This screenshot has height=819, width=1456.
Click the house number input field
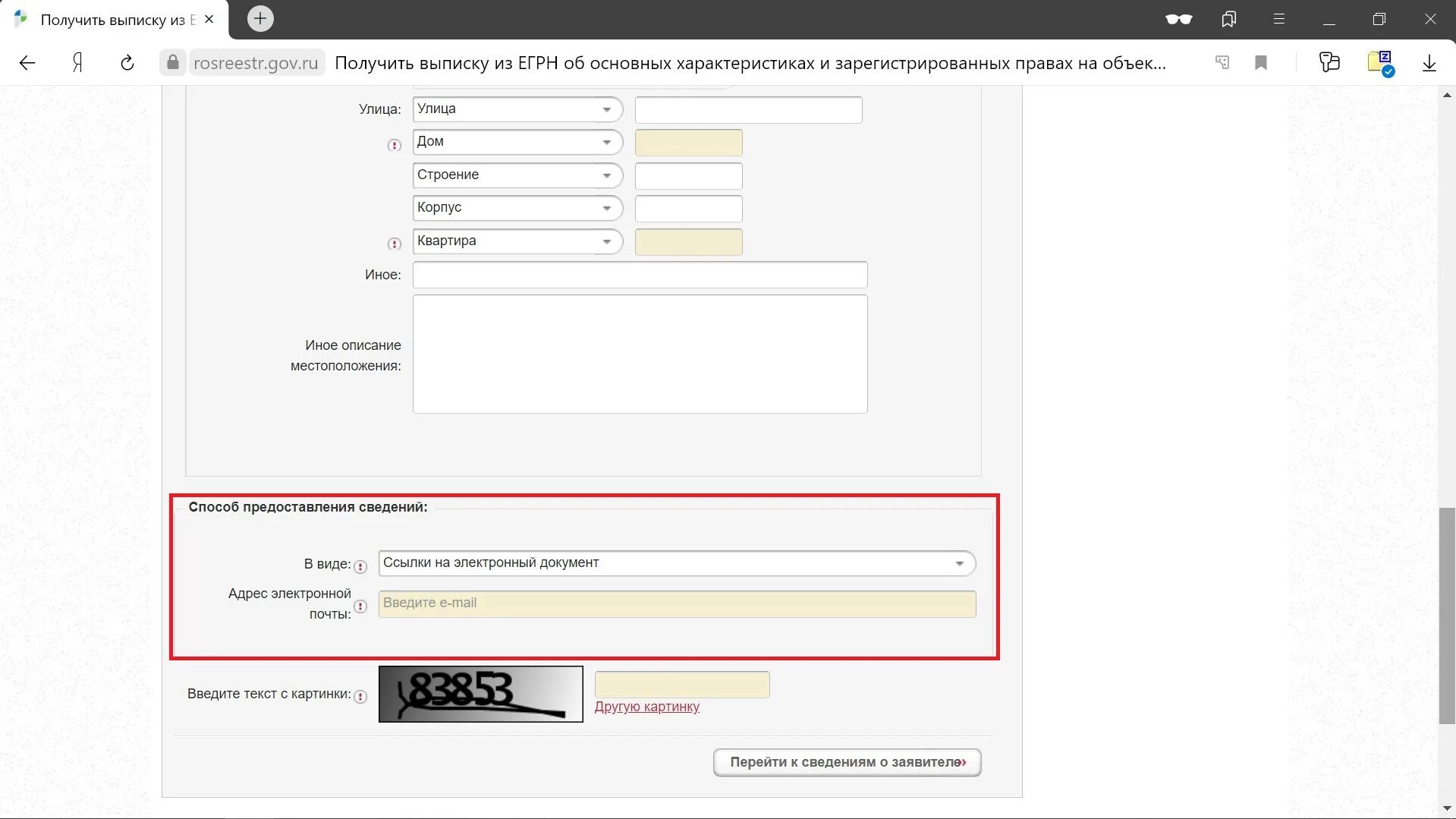(x=688, y=143)
